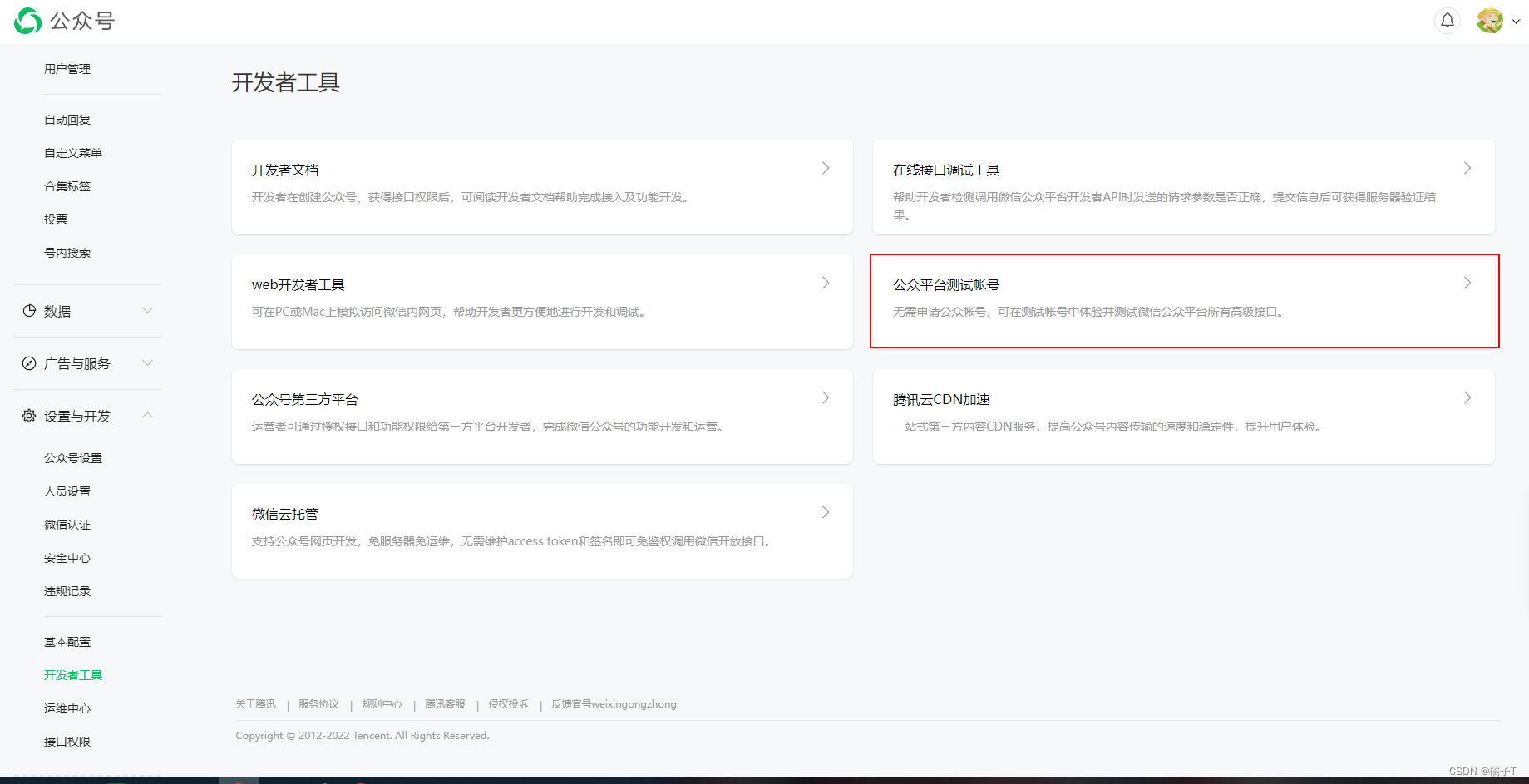This screenshot has height=784, width=1529.
Task: Select 号内搜索 in sidebar
Action: click(x=67, y=253)
